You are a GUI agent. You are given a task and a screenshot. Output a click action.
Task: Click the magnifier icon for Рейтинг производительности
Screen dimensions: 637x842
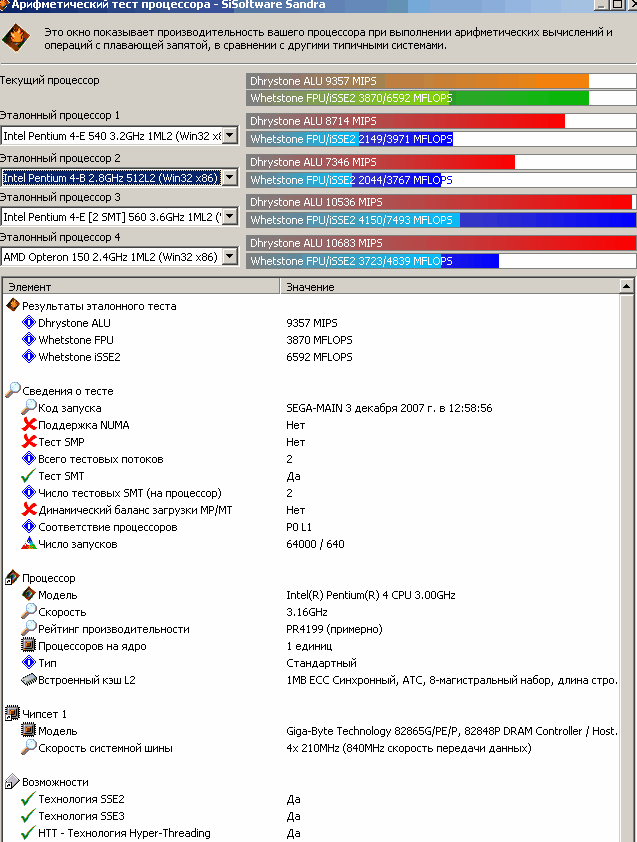point(28,629)
